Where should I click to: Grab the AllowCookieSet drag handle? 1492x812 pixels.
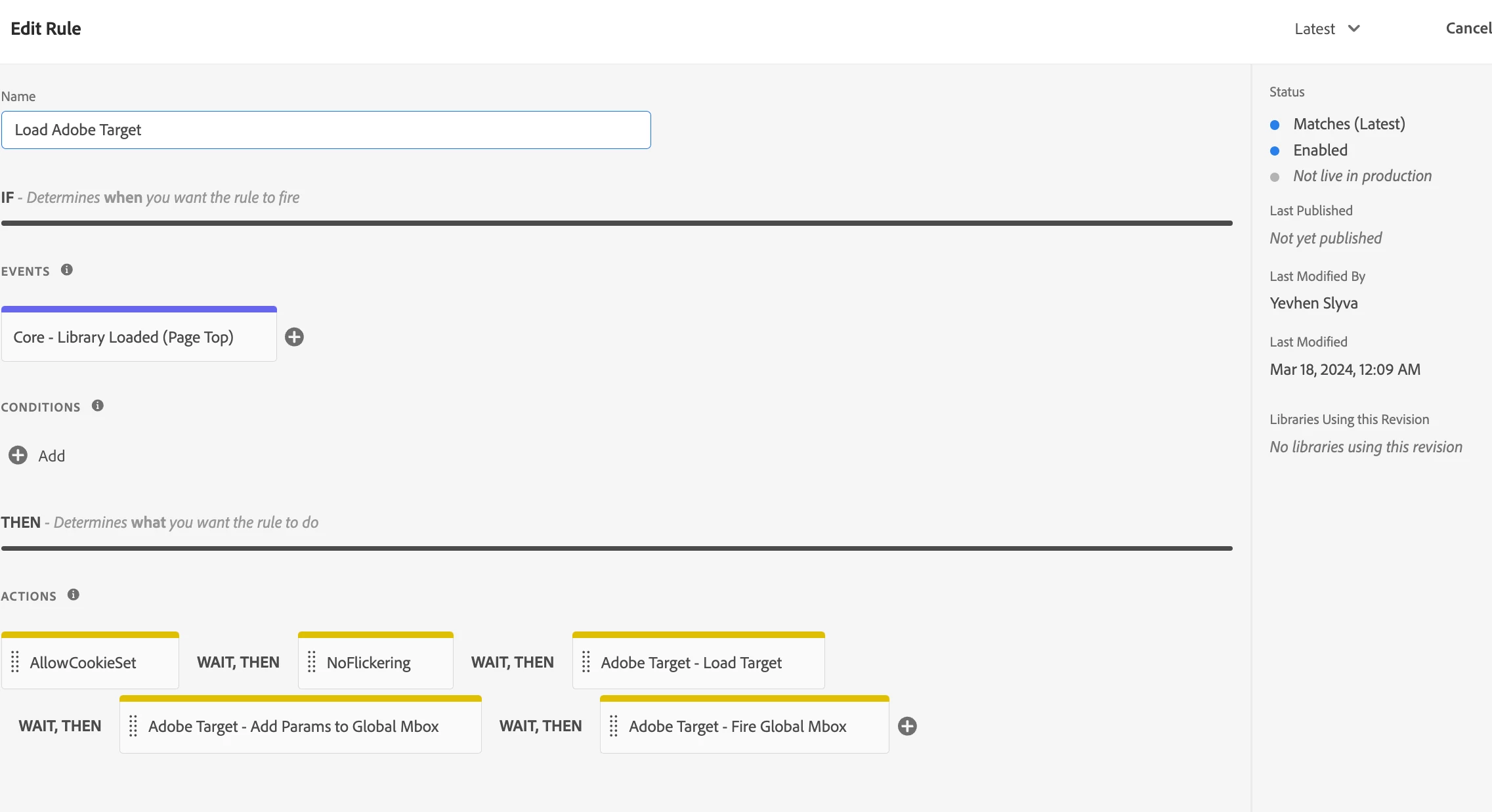pos(15,662)
